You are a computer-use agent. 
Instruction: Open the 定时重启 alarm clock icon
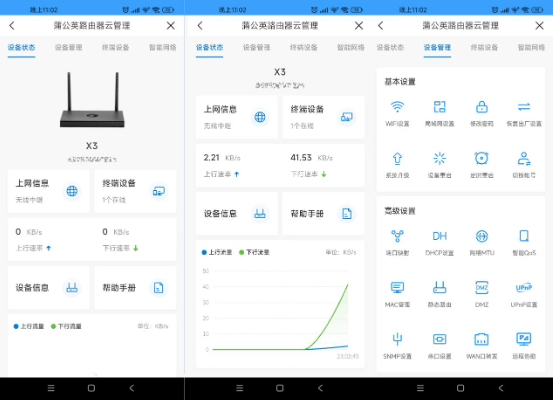[482, 158]
